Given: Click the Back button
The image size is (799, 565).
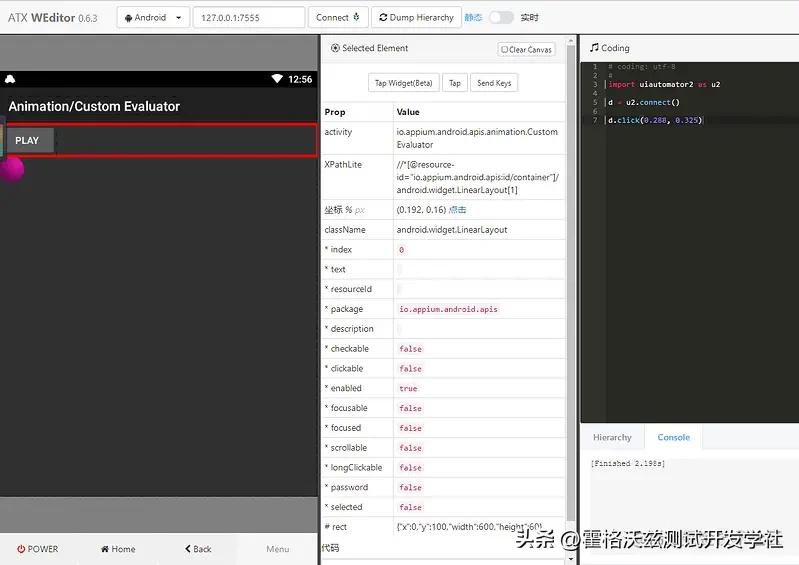Looking at the screenshot, I should (x=198, y=549).
